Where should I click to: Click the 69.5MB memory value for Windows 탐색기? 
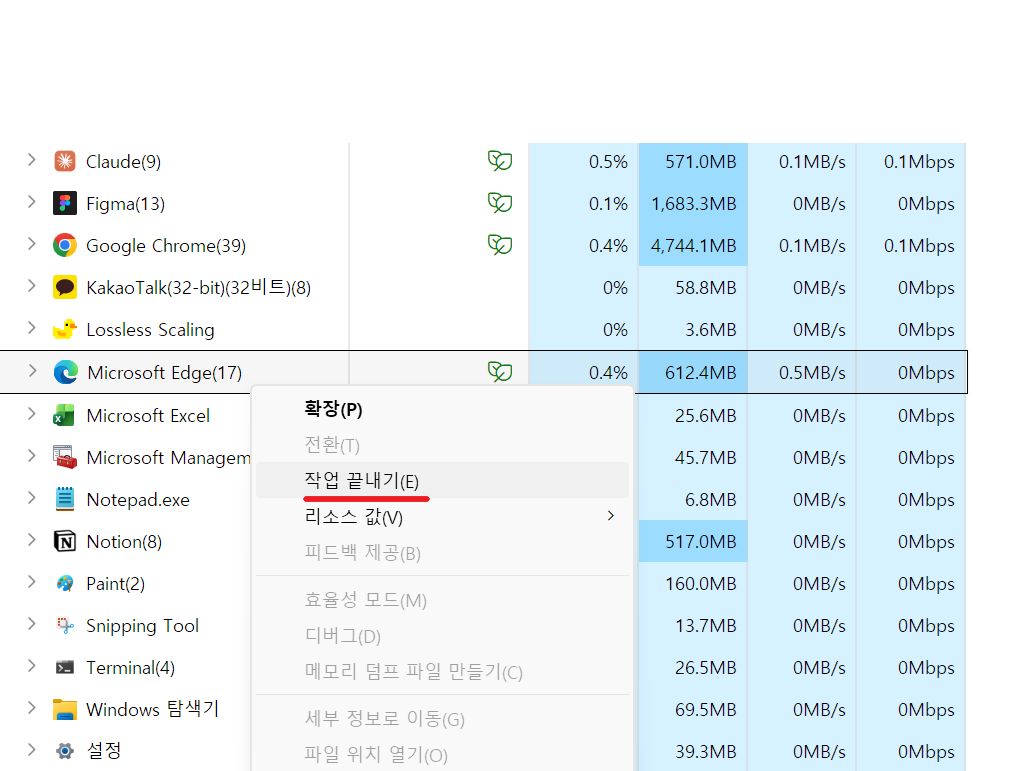click(705, 710)
